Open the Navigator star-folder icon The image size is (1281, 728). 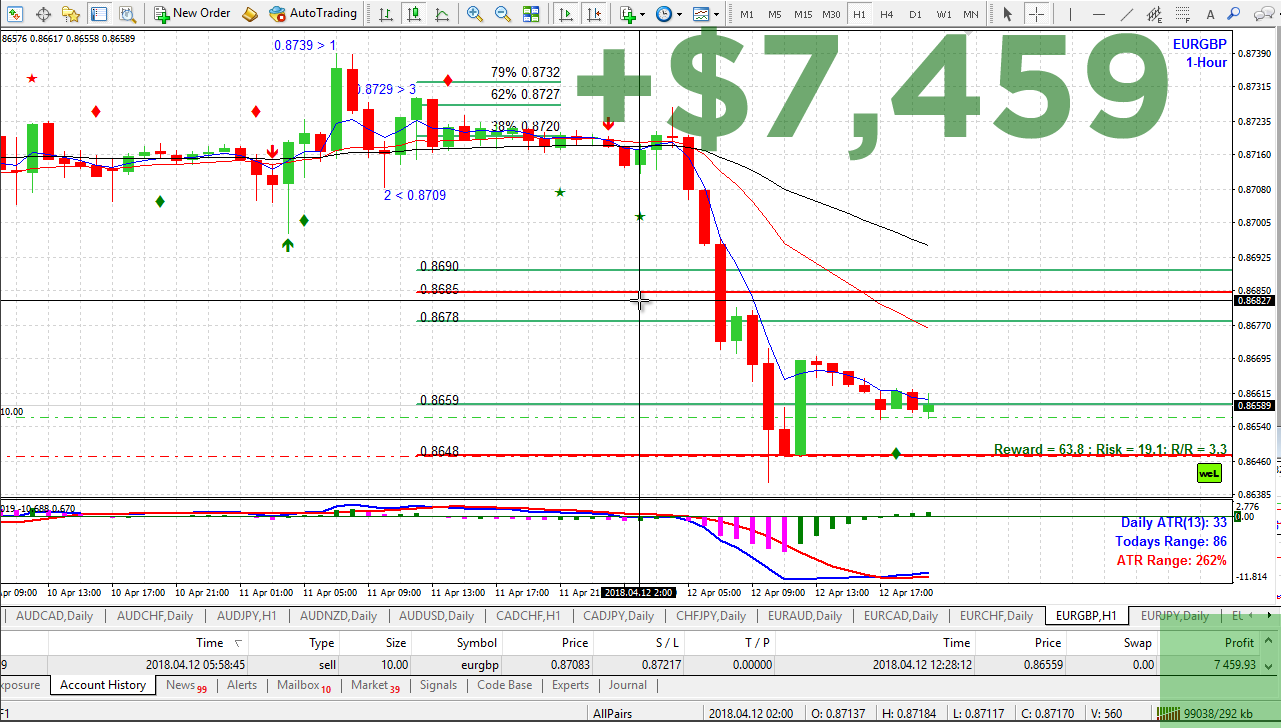[x=71, y=14]
